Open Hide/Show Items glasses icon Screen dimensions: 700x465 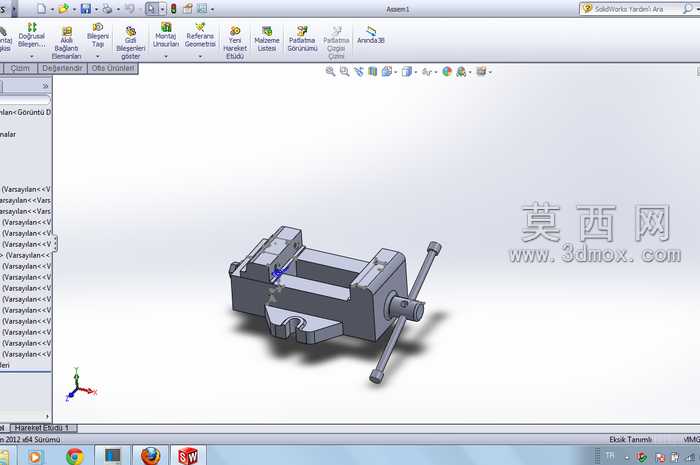pyautogui.click(x=426, y=71)
